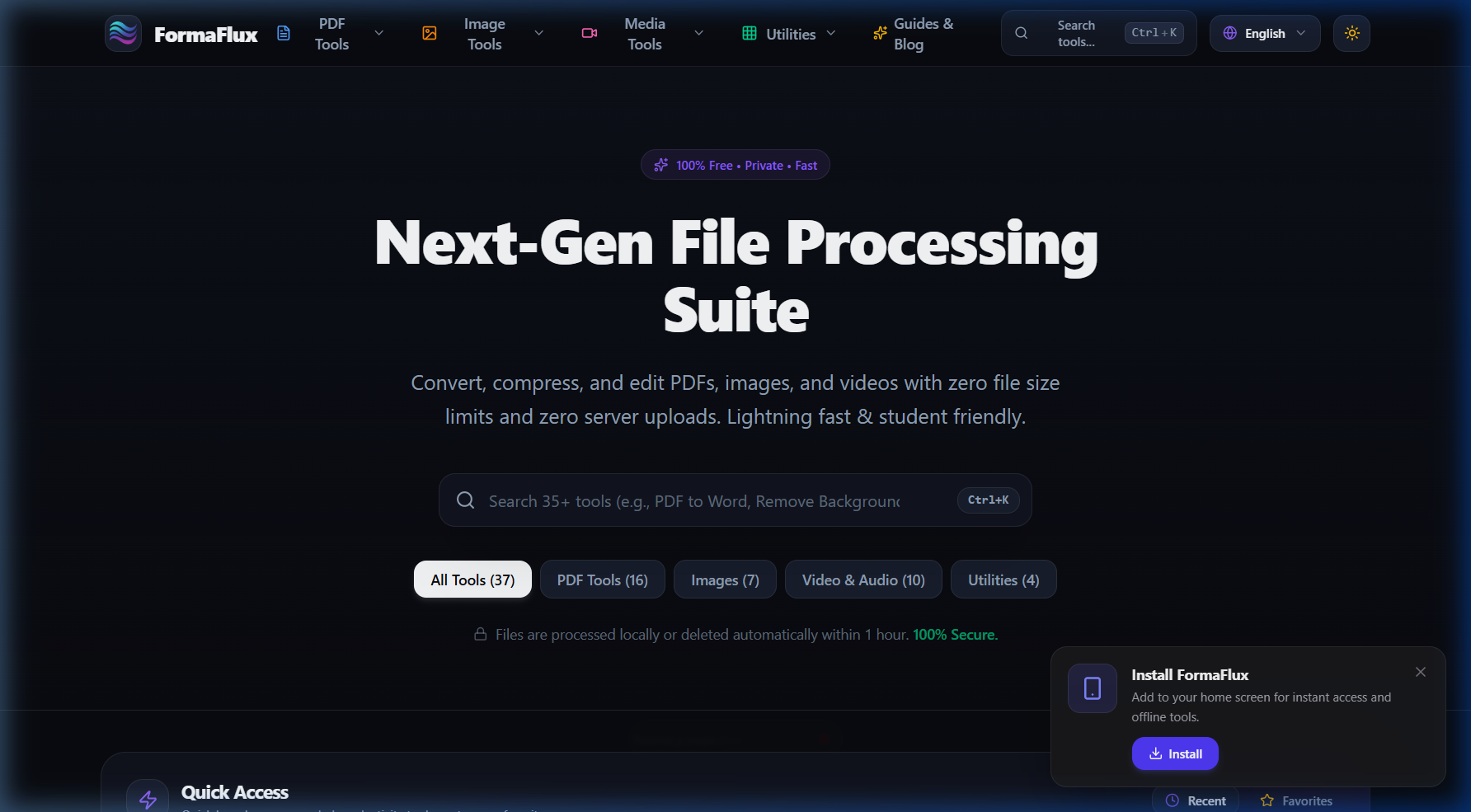Screen dimensions: 1471x812
Task: Click the Search 35+ tools input field
Action: pos(735,500)
